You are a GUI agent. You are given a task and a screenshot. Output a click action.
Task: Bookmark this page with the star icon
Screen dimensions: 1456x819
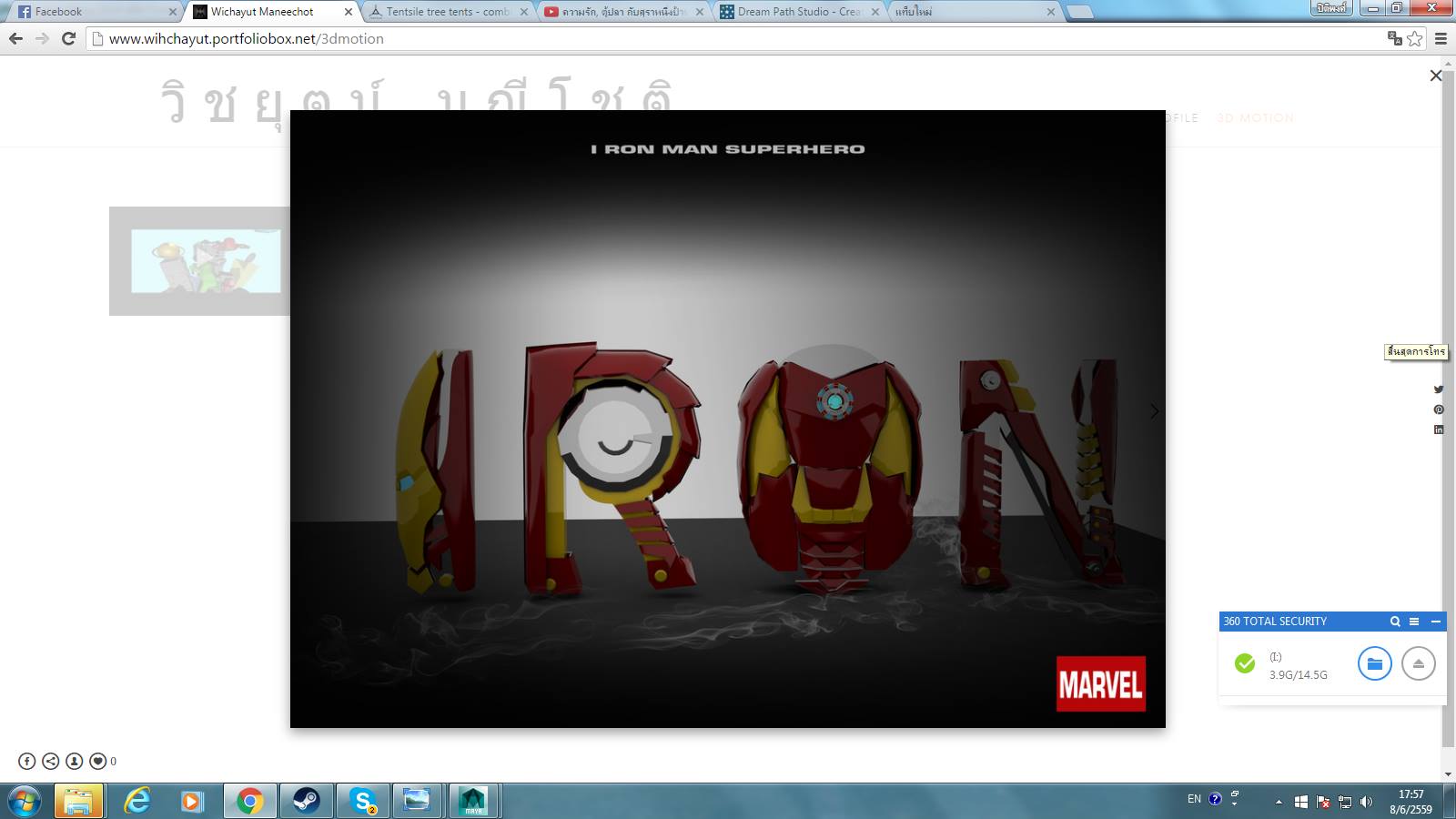1415,38
